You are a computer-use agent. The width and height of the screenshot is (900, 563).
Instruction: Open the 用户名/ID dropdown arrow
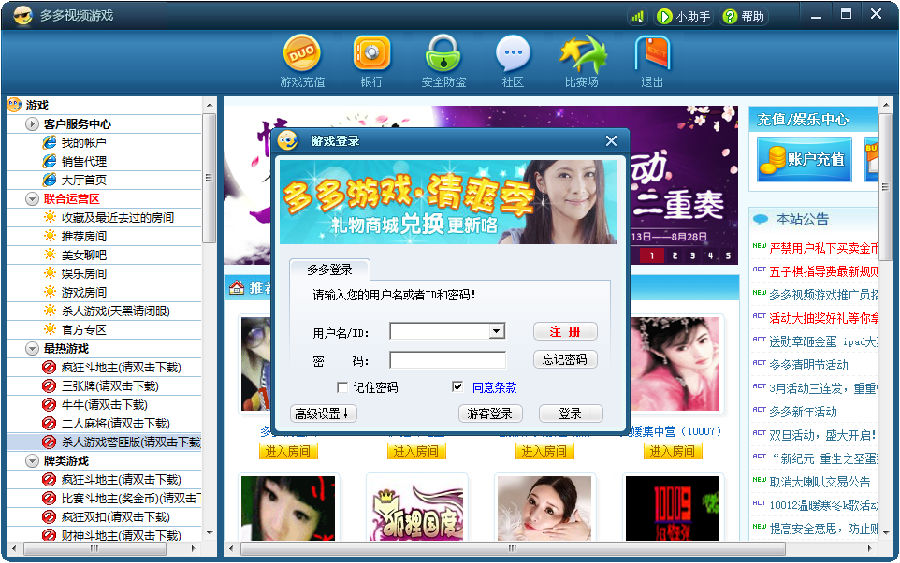coord(497,331)
